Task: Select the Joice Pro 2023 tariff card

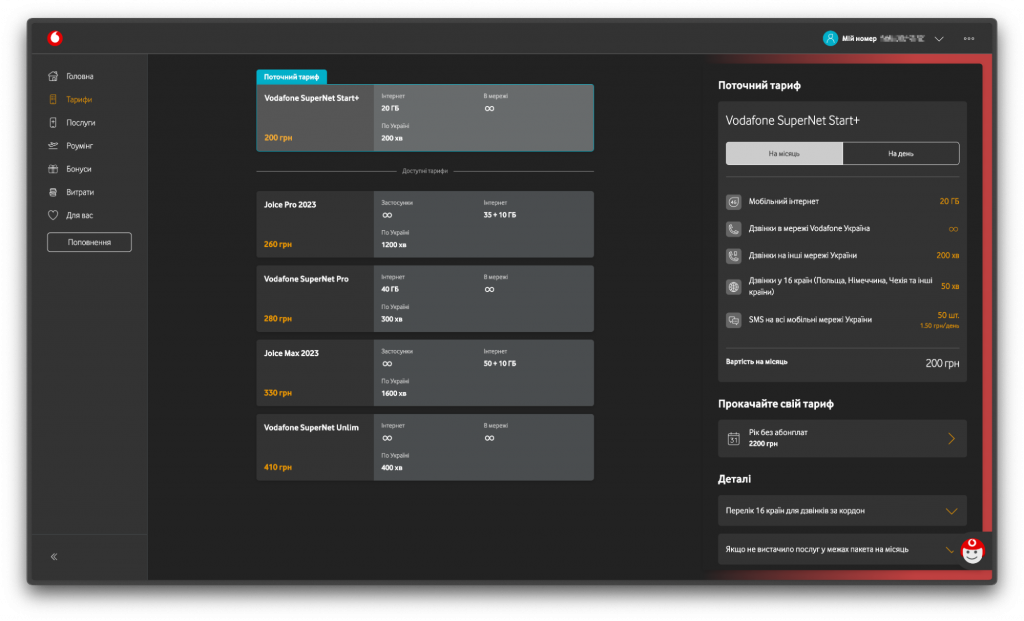Action: pos(425,224)
